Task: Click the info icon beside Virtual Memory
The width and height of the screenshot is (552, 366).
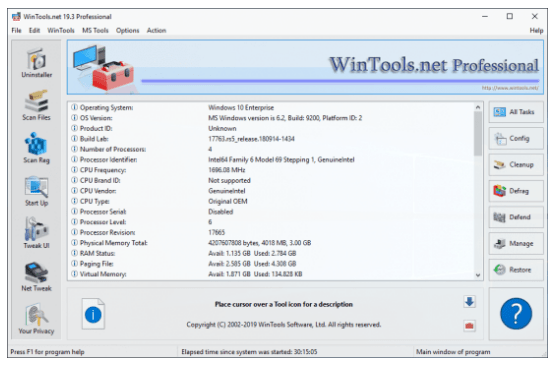Action: tap(74, 274)
